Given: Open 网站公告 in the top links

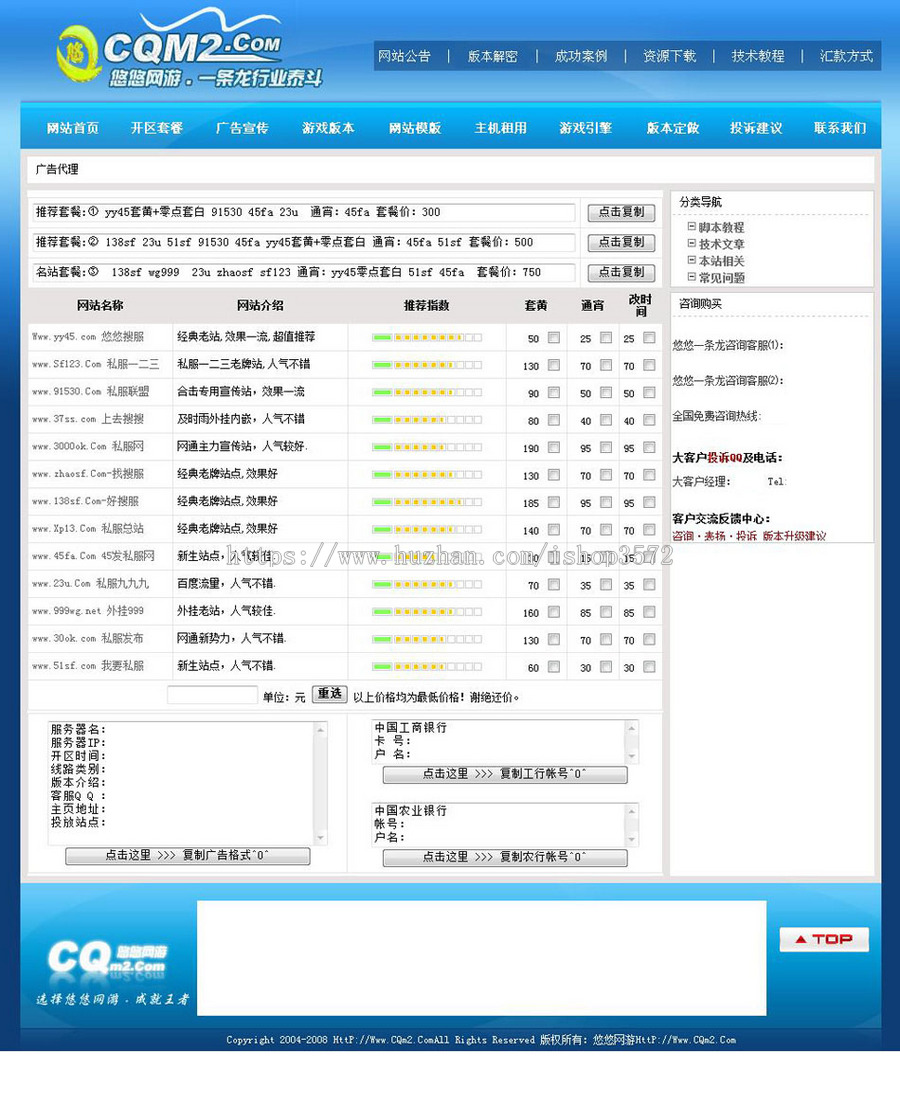Looking at the screenshot, I should 404,56.
